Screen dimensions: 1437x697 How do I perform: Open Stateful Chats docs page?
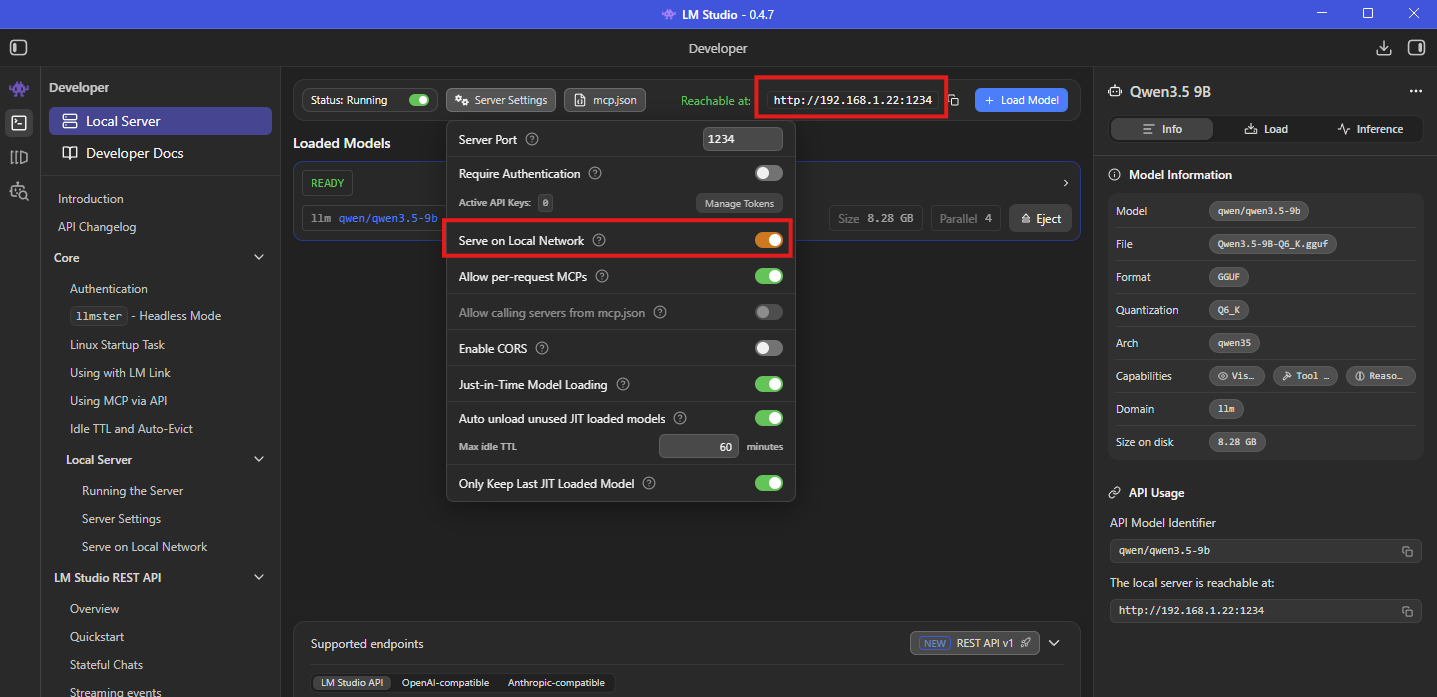click(x=106, y=665)
